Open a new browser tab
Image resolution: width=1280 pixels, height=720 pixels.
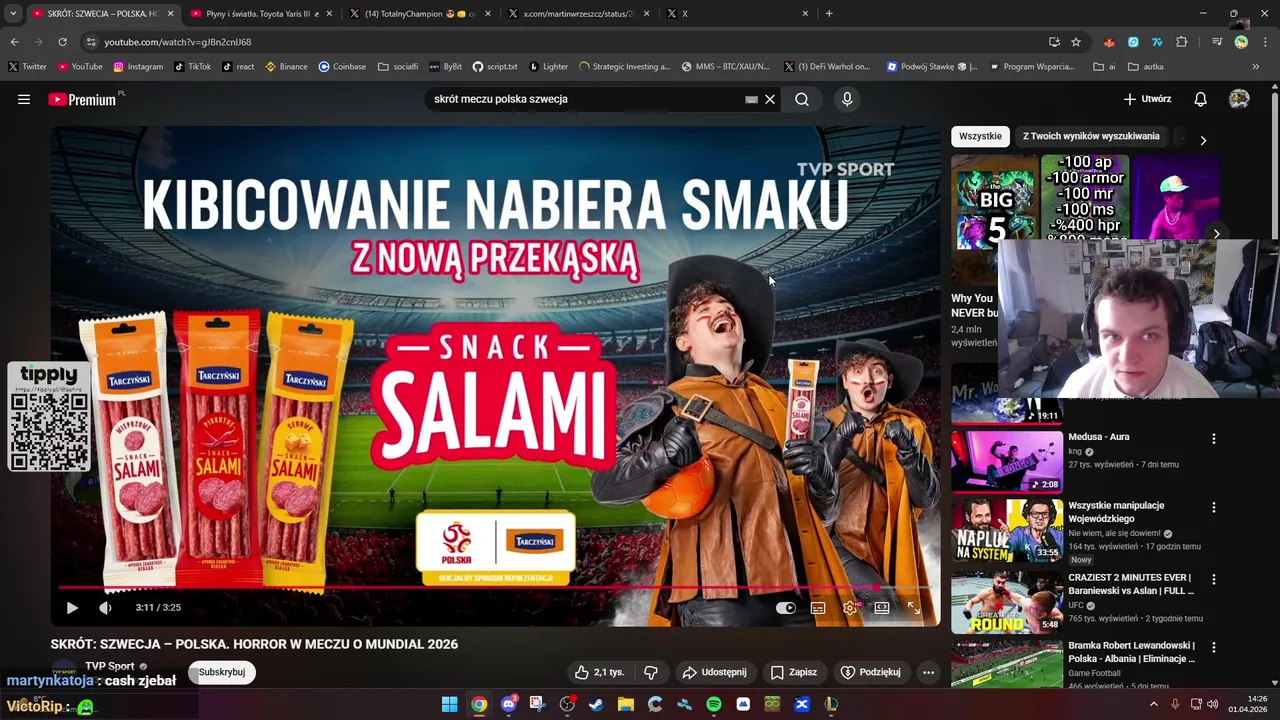click(829, 14)
